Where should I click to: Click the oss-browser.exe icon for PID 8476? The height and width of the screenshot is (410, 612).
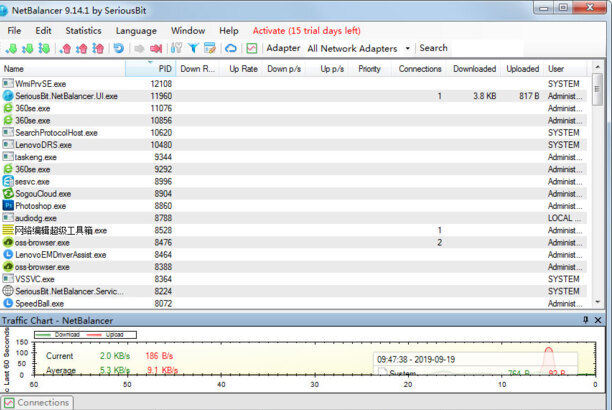coord(8,242)
